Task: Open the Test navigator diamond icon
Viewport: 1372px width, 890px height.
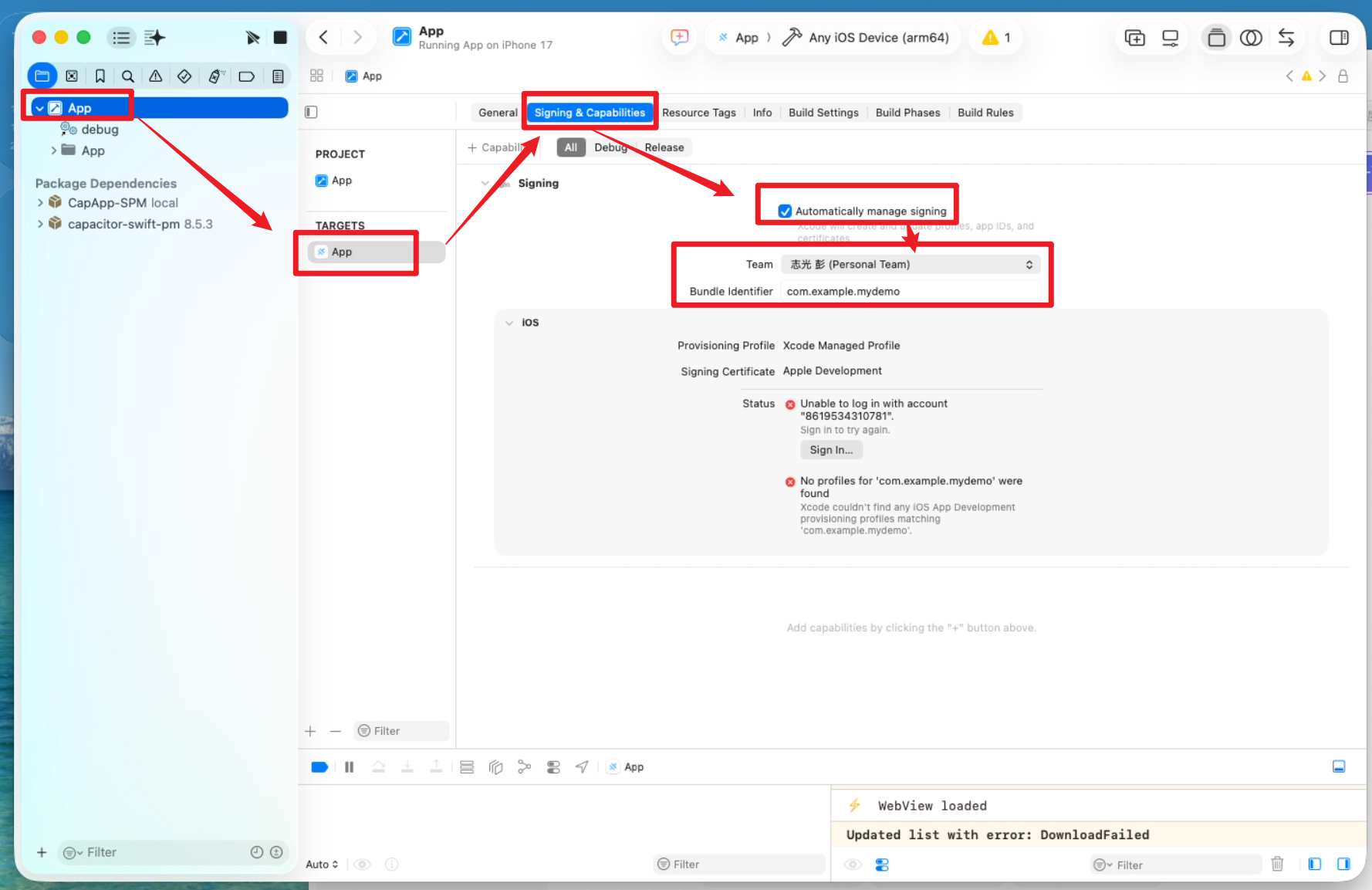Action: (184, 76)
